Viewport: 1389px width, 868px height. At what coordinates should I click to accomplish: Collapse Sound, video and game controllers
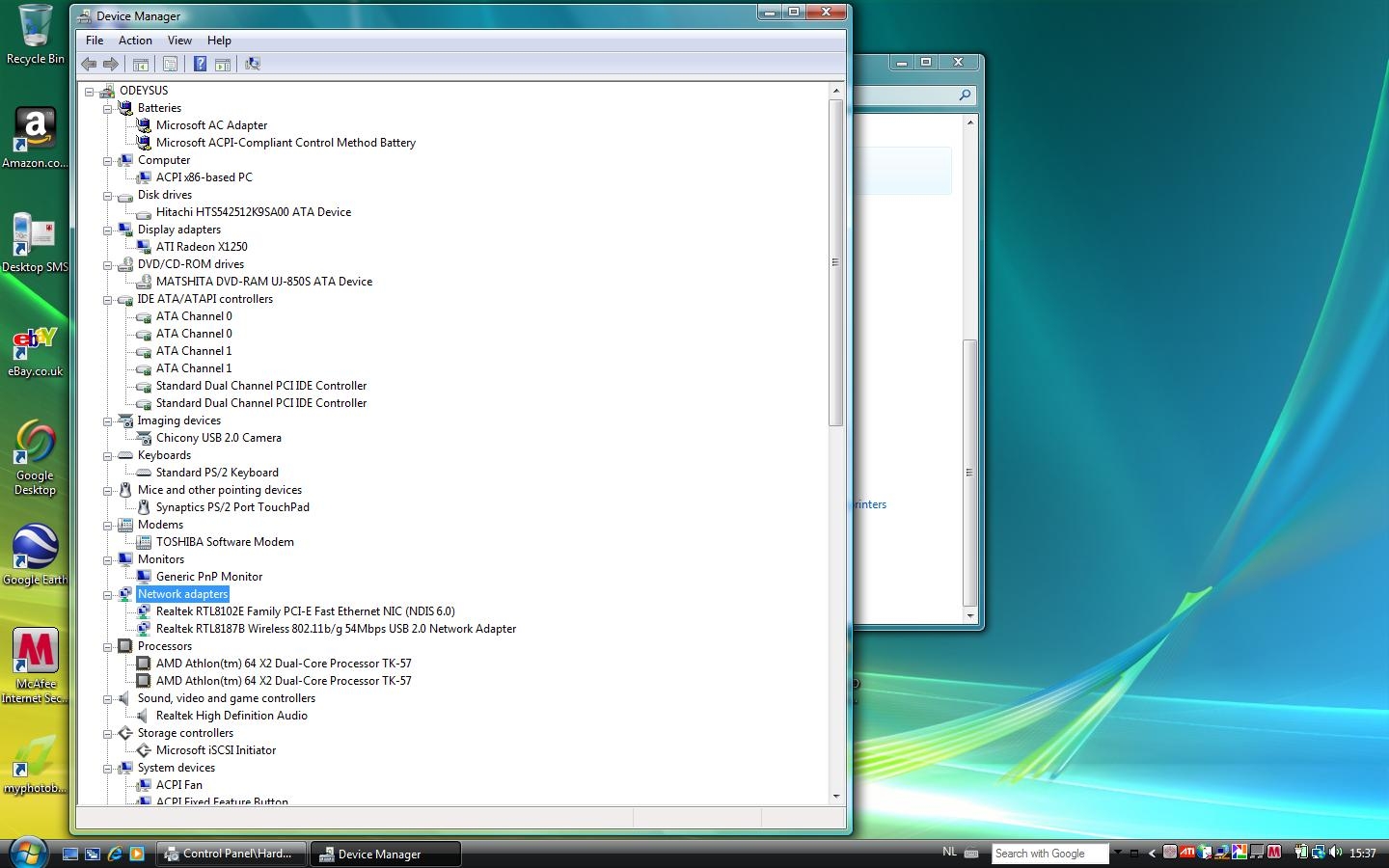pyautogui.click(x=108, y=699)
